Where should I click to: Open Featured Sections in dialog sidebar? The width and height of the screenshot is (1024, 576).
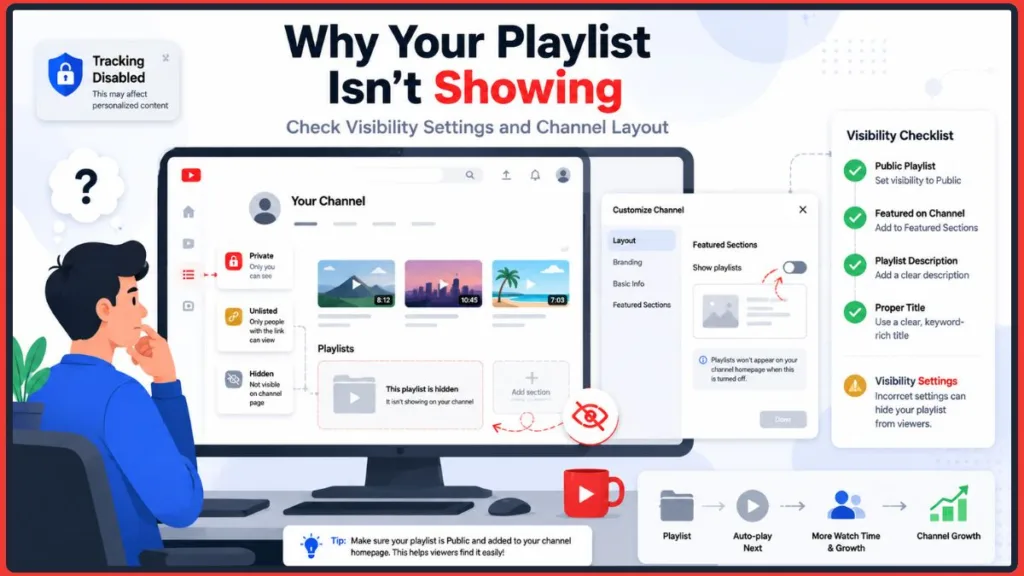pos(641,305)
